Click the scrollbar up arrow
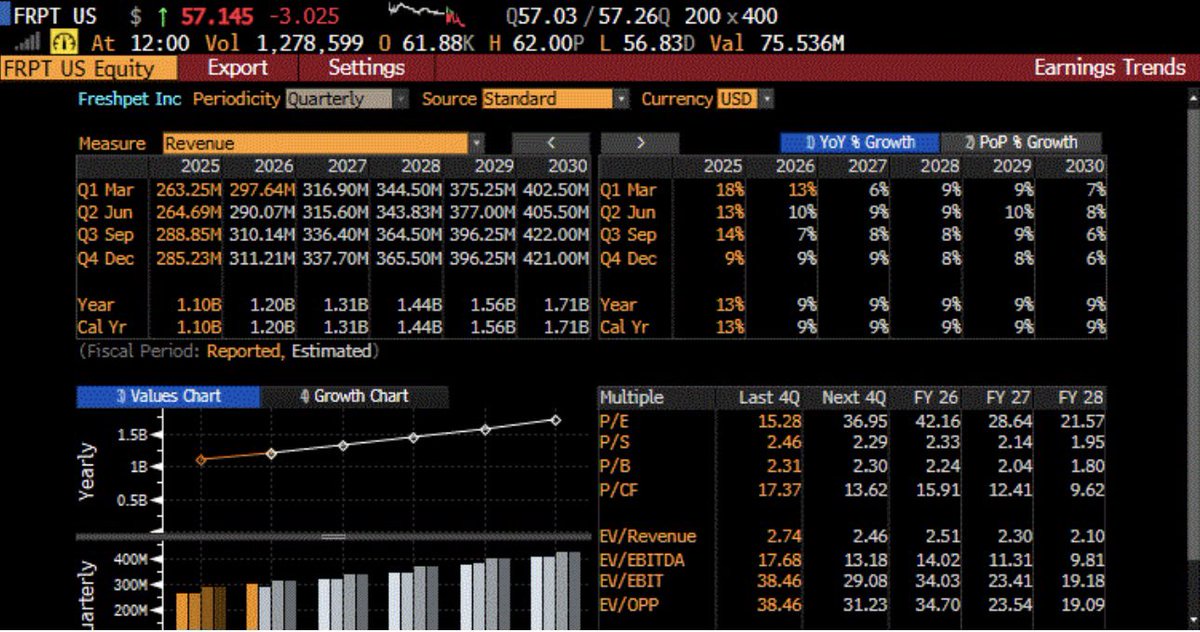 pyautogui.click(x=1192, y=98)
